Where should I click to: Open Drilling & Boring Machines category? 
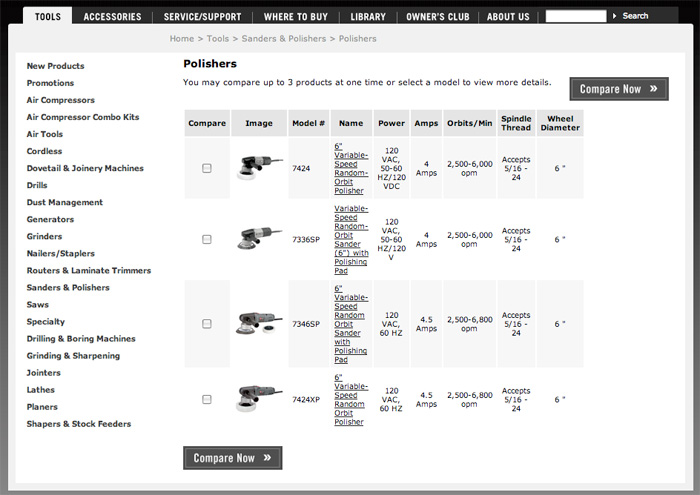pyautogui.click(x=81, y=339)
